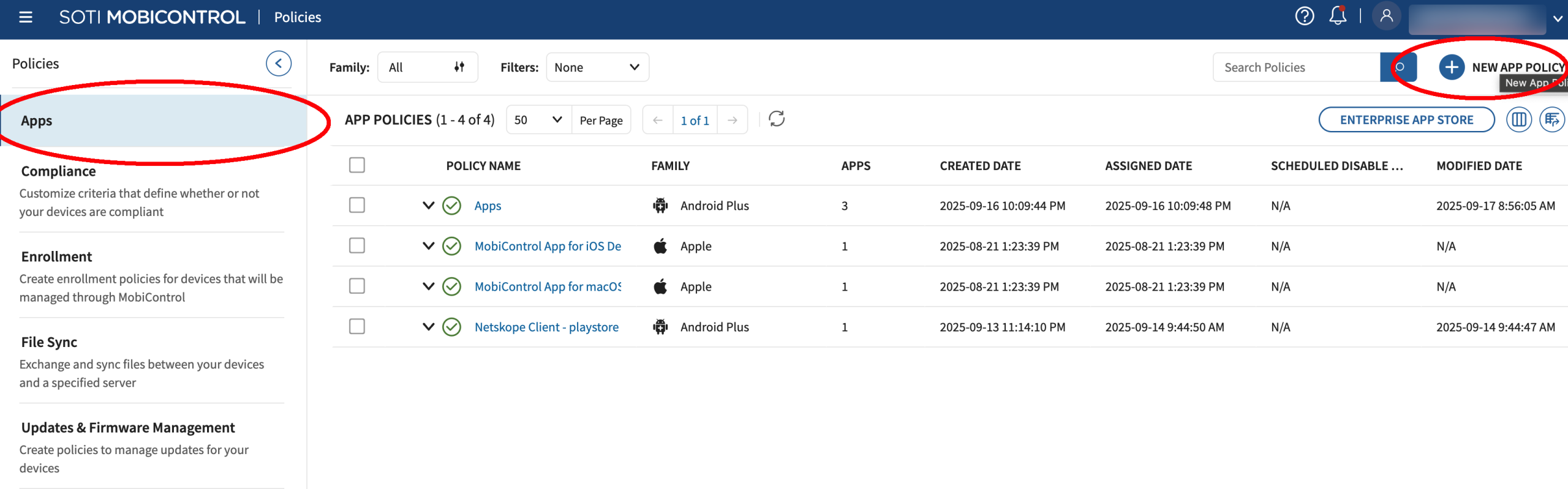1568x489 pixels.
Task: Click the search magnifier button
Action: (1398, 67)
